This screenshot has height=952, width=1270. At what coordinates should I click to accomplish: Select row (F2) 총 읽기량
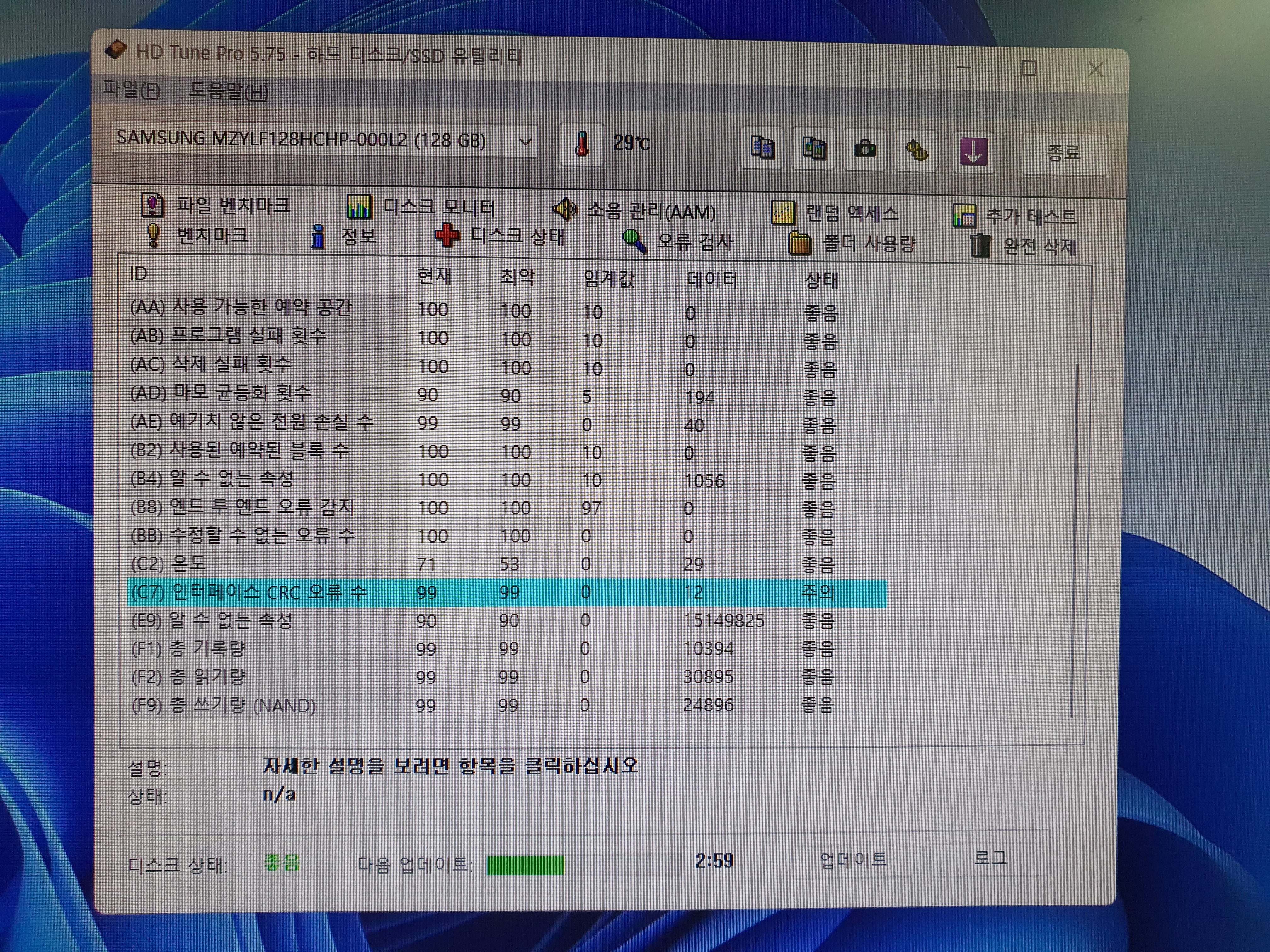click(507, 677)
